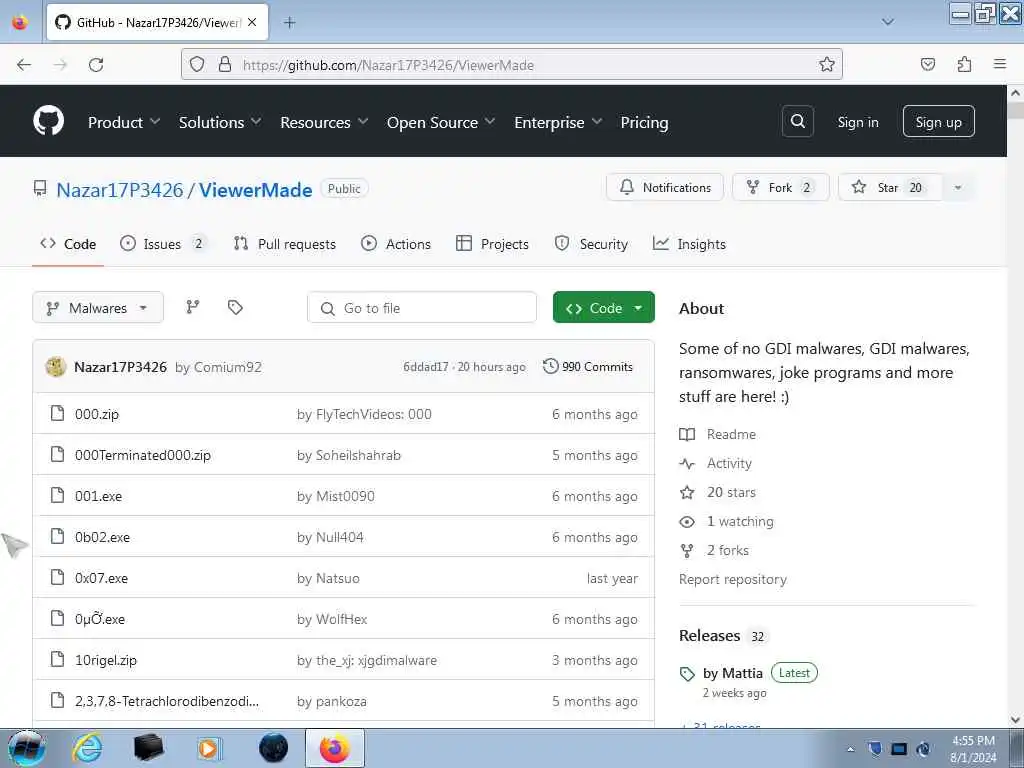View tags using the tag icon
This screenshot has height=768, width=1024.
coord(235,307)
